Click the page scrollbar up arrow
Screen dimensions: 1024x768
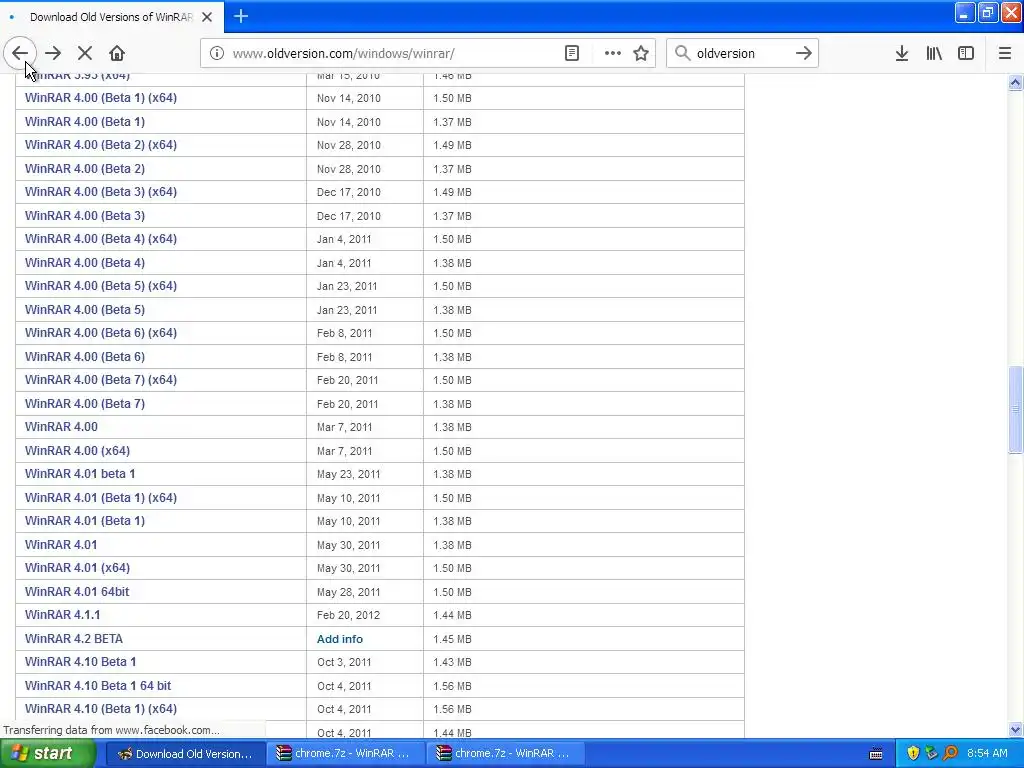1015,82
